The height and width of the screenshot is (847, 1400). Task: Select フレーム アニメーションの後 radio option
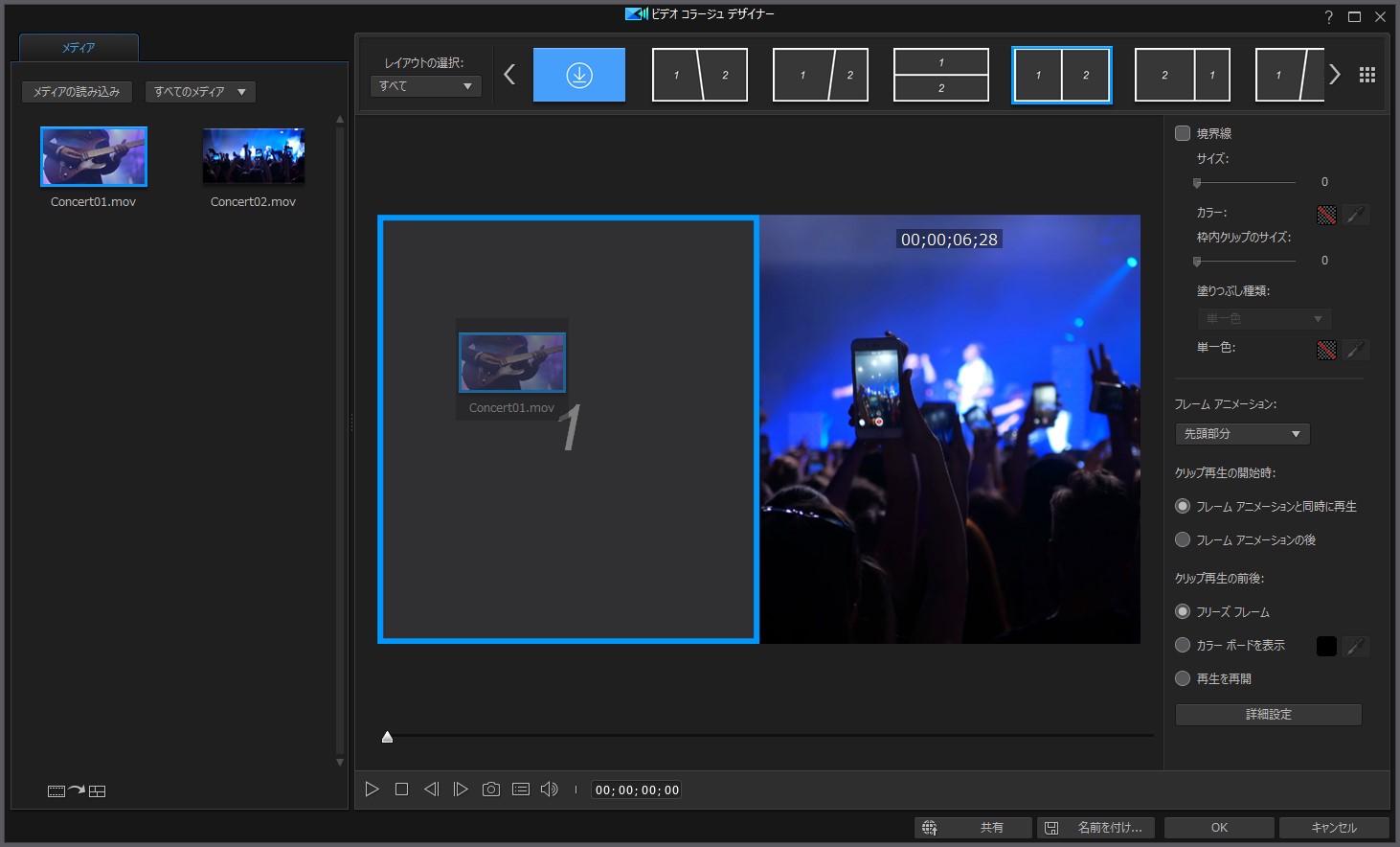(1183, 539)
